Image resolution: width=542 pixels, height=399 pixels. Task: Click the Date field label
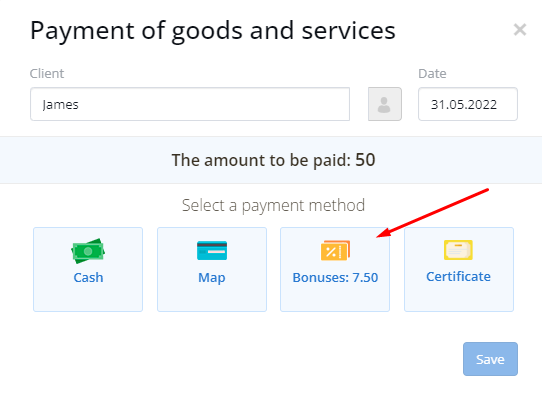[432, 73]
